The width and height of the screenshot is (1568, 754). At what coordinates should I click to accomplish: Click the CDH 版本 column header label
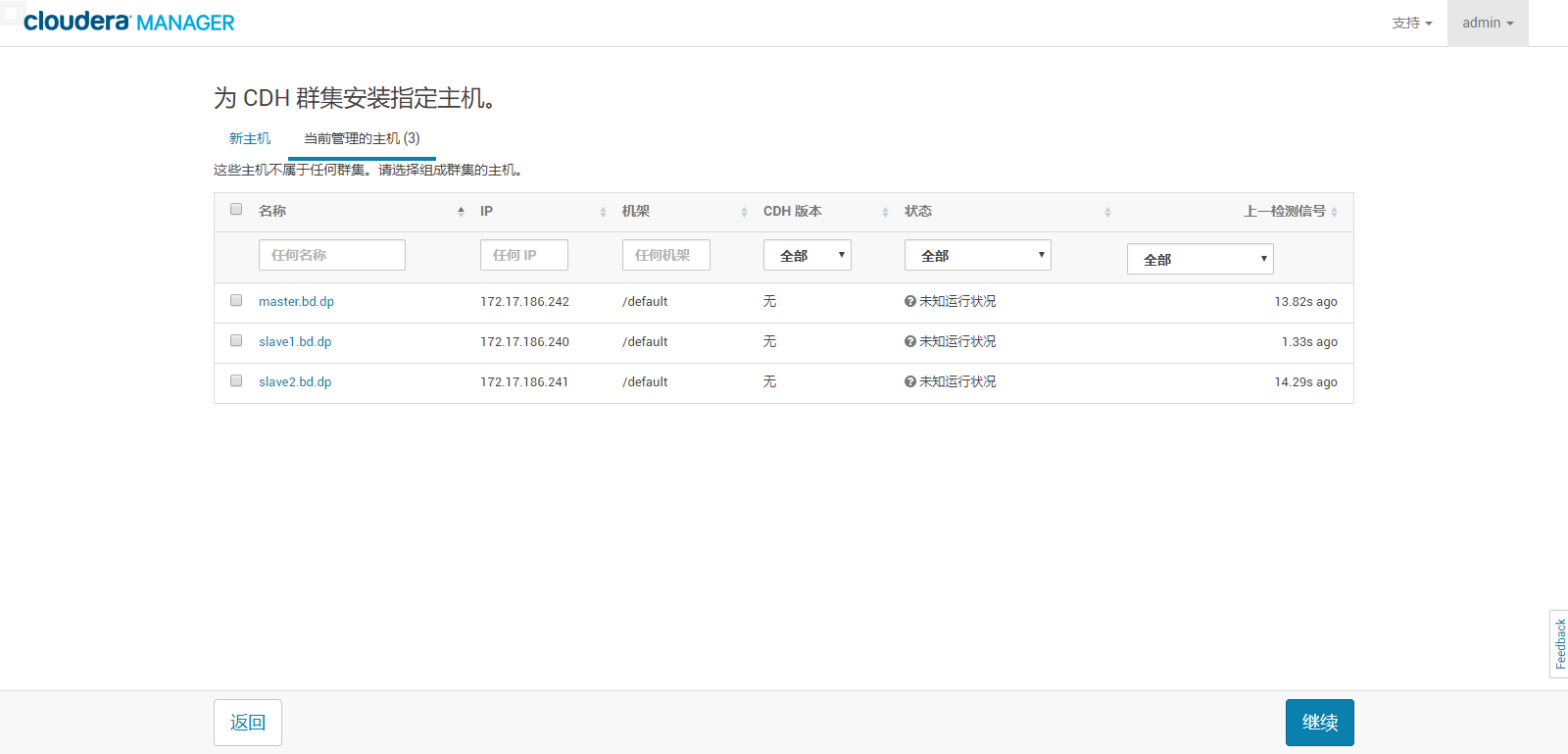793,211
